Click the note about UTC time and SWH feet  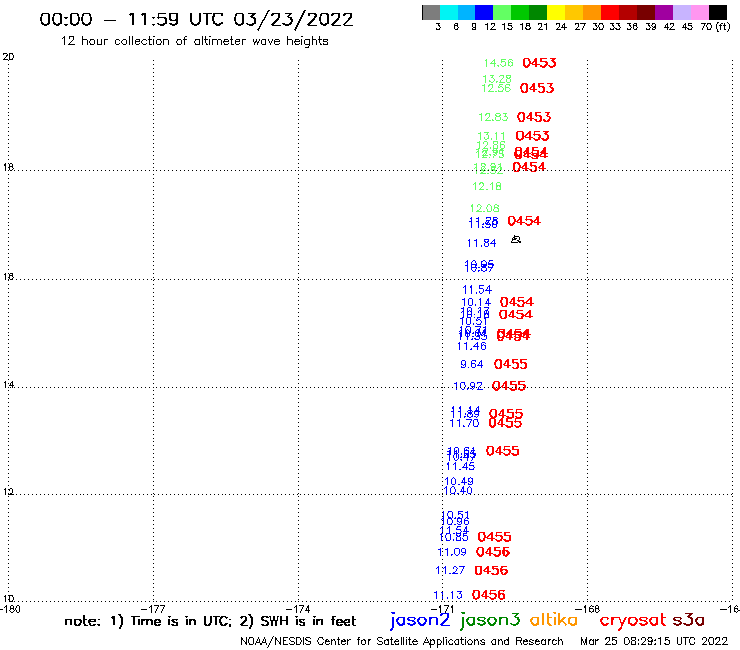(x=210, y=621)
